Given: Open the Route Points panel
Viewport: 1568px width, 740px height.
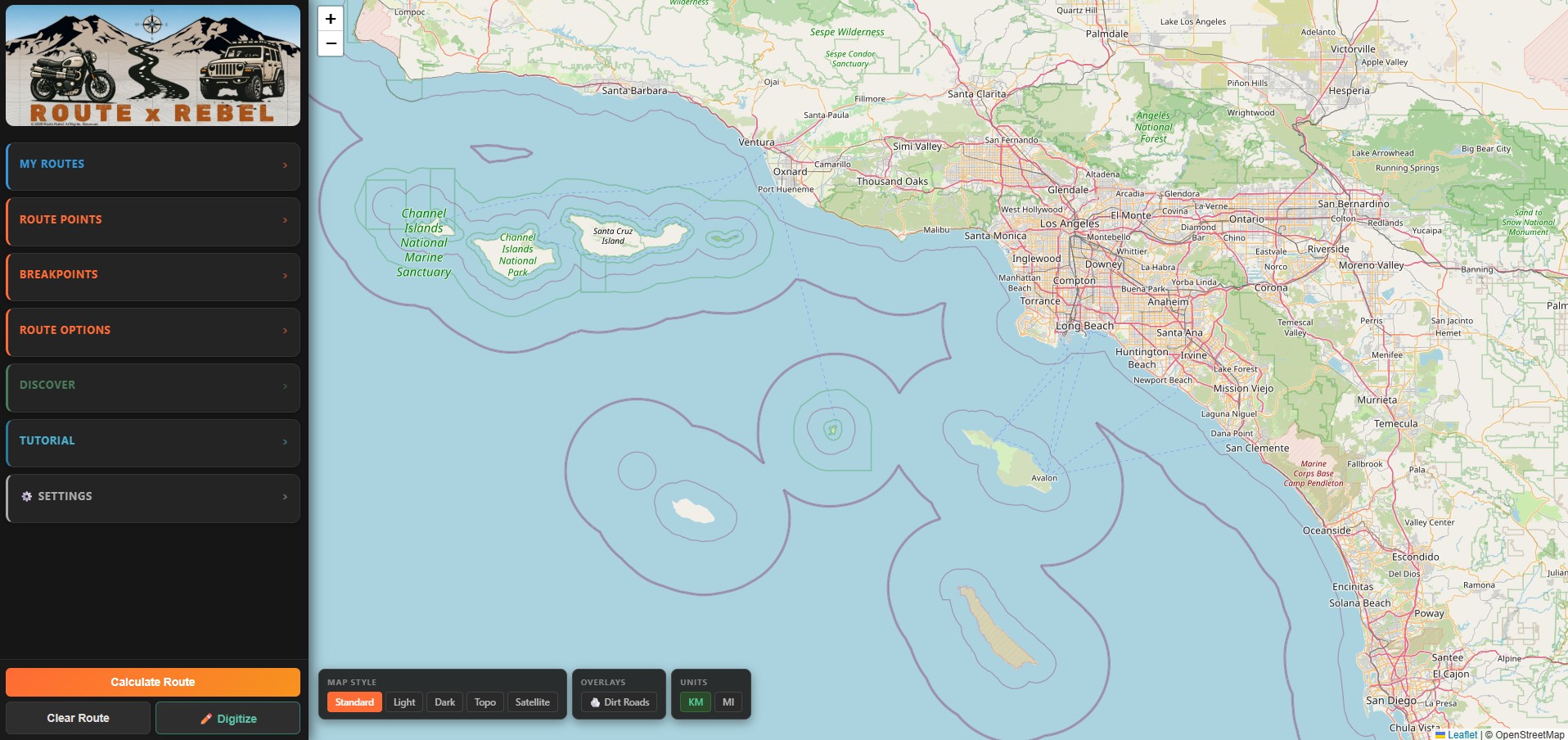Looking at the screenshot, I should pos(153,221).
